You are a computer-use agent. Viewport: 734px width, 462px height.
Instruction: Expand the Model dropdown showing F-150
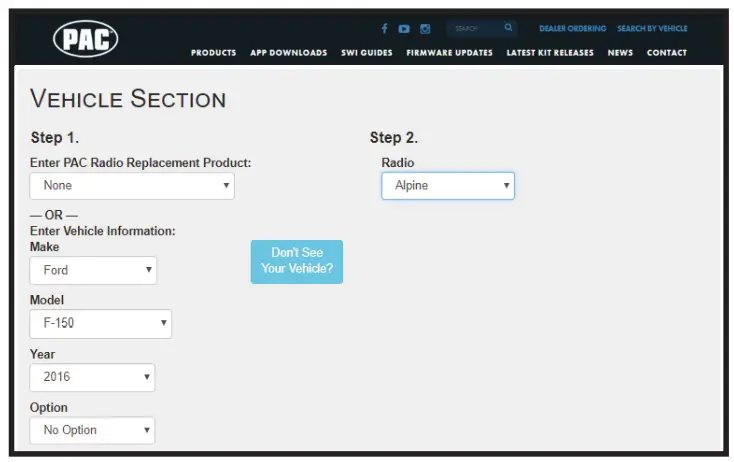101,323
